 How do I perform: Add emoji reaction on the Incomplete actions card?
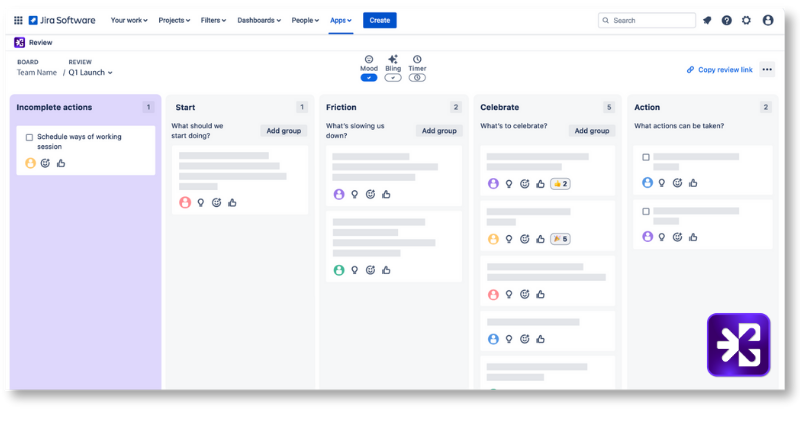45,163
